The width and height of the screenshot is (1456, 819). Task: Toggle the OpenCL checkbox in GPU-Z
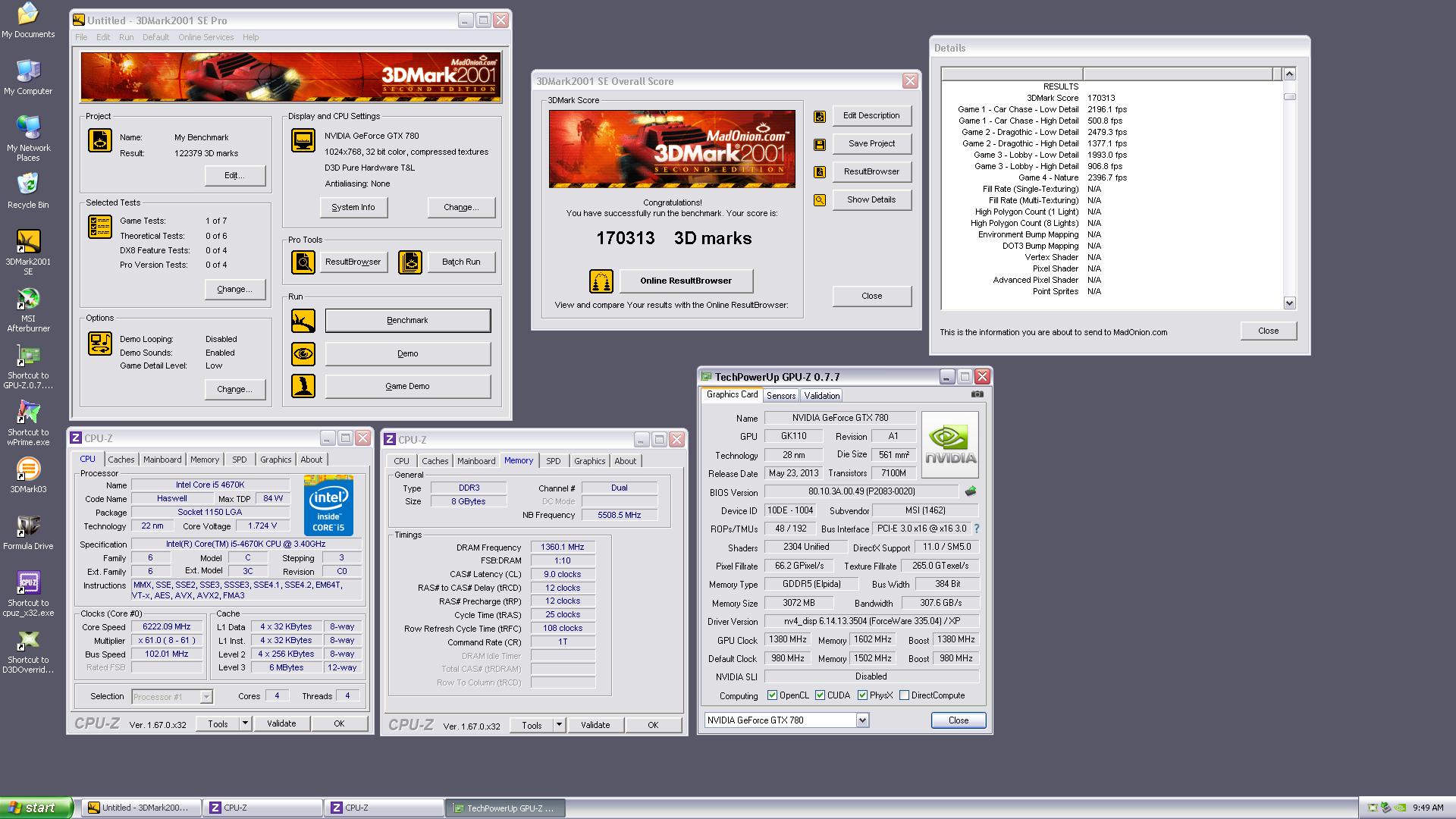[772, 695]
